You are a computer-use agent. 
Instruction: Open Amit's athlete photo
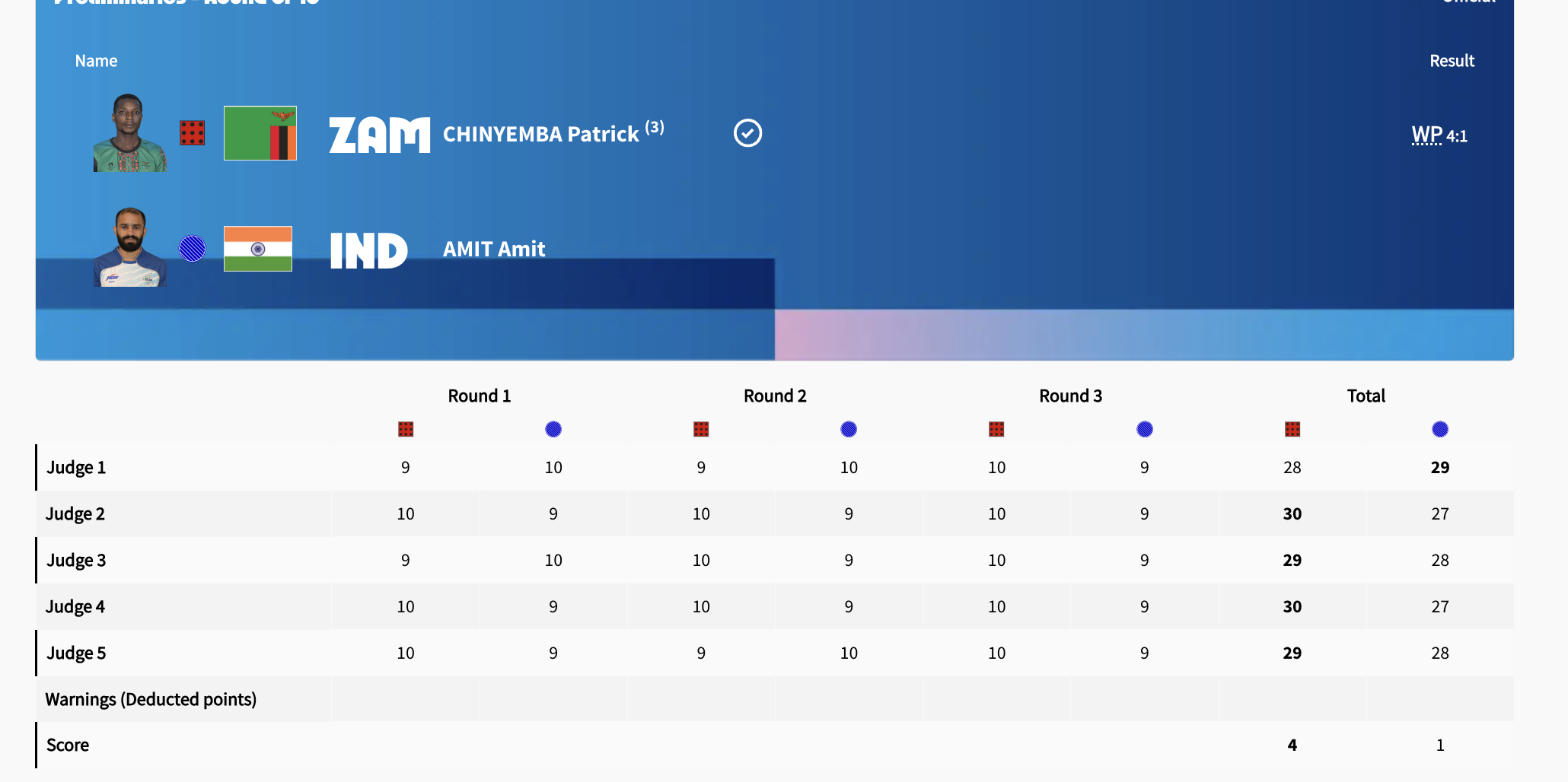click(x=129, y=247)
